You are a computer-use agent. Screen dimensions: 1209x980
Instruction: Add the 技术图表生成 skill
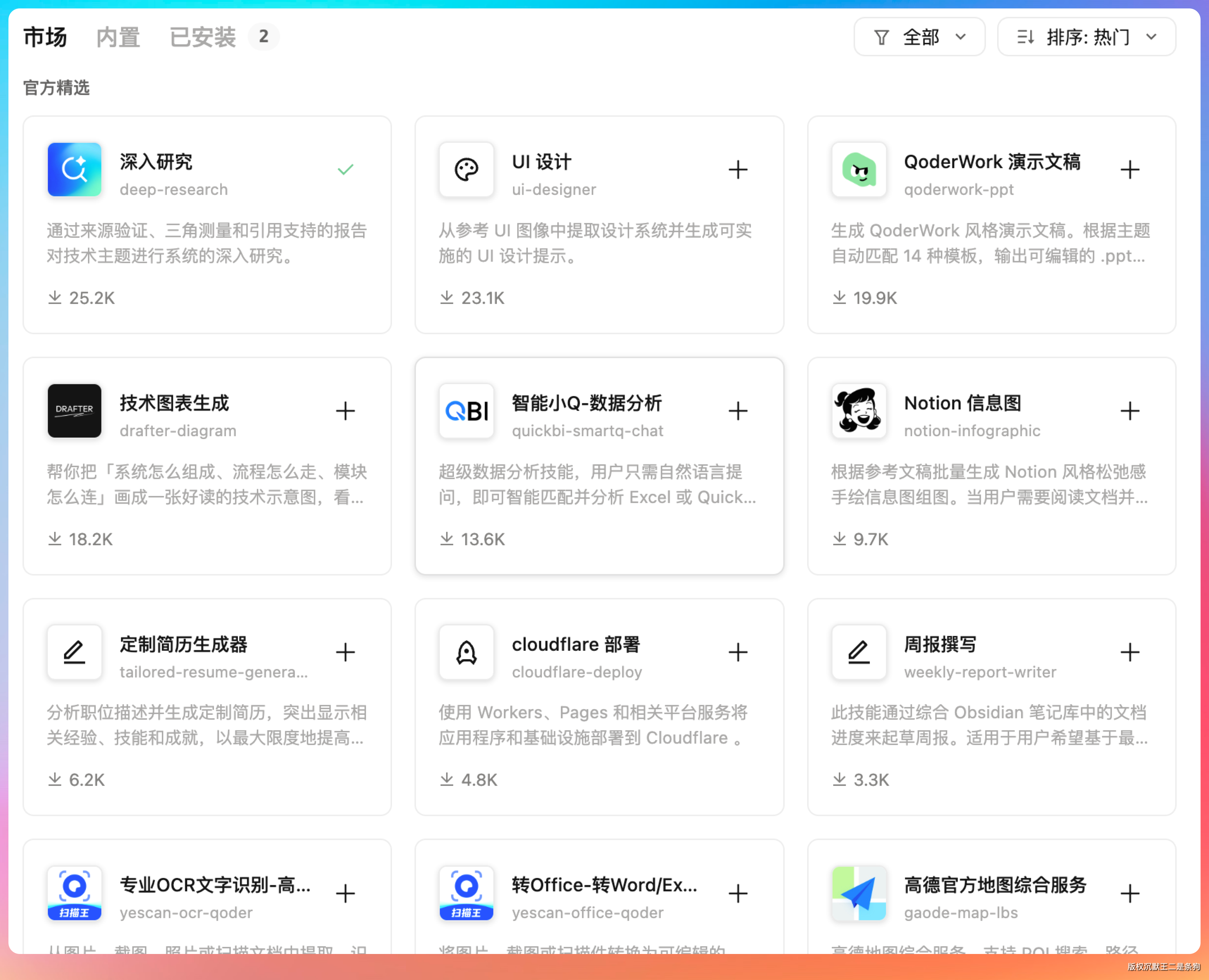click(x=345, y=411)
